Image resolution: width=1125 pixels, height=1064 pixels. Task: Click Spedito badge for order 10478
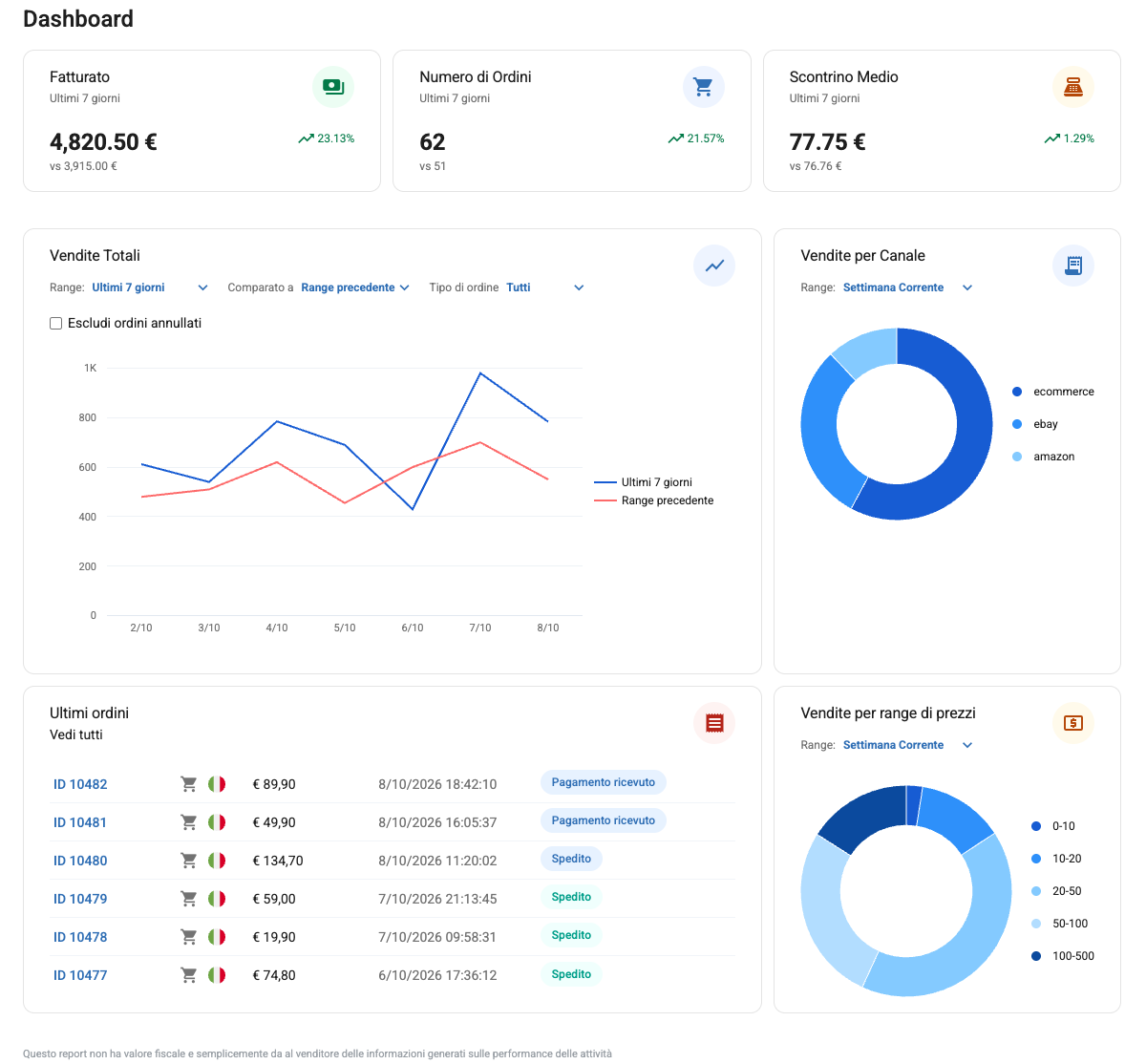click(571, 935)
